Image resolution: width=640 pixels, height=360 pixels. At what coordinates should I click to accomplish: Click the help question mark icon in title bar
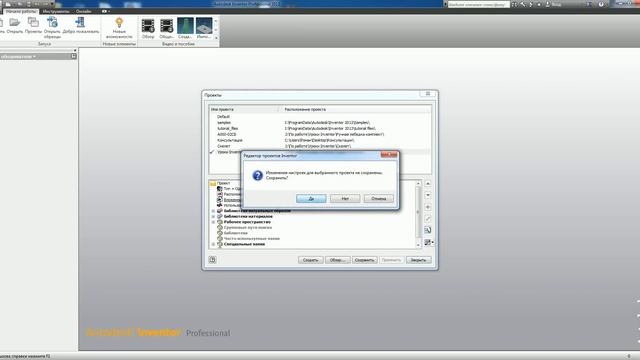point(601,4)
